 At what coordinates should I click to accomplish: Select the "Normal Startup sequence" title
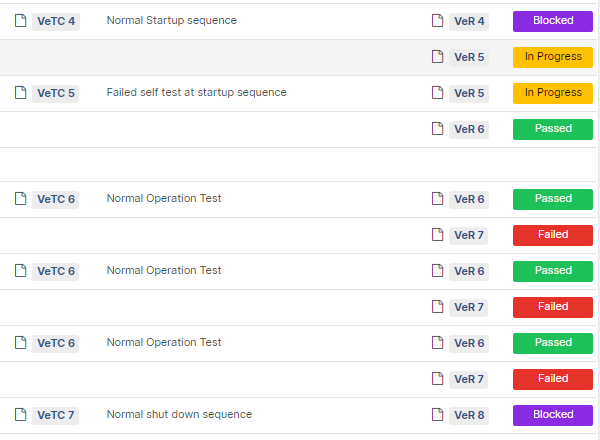tap(171, 21)
